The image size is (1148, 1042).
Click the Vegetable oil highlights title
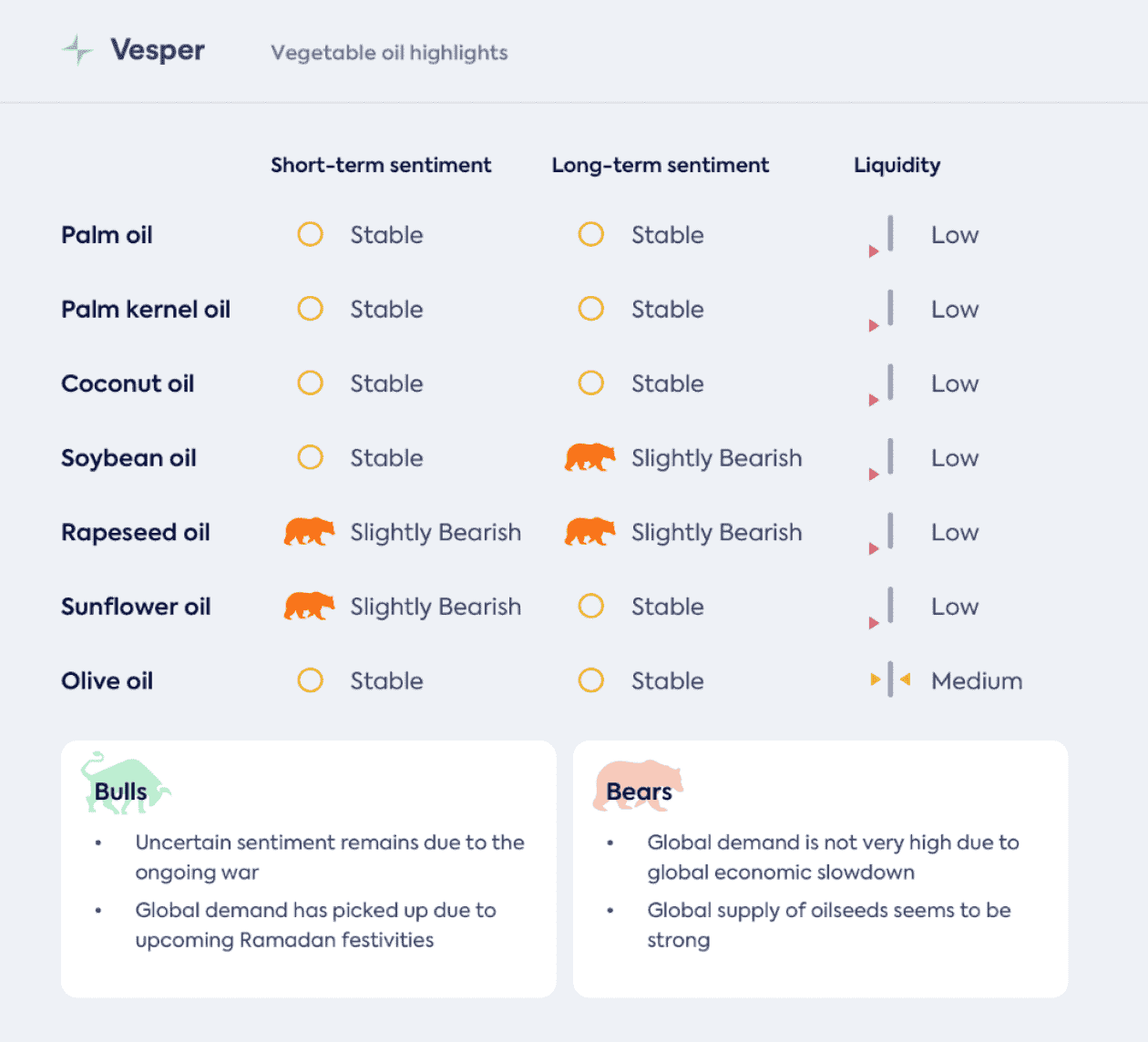389,53
